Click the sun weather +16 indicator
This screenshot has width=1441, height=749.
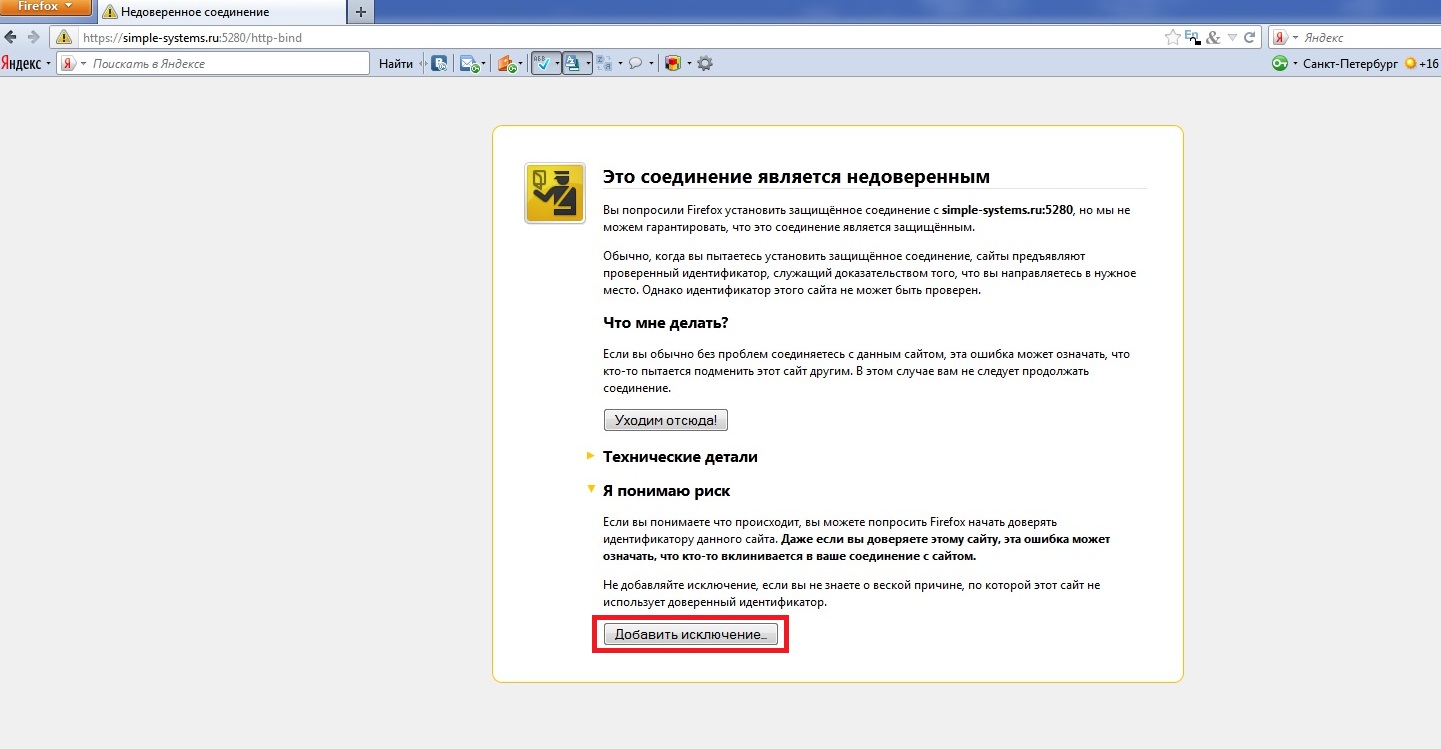(x=1422, y=63)
